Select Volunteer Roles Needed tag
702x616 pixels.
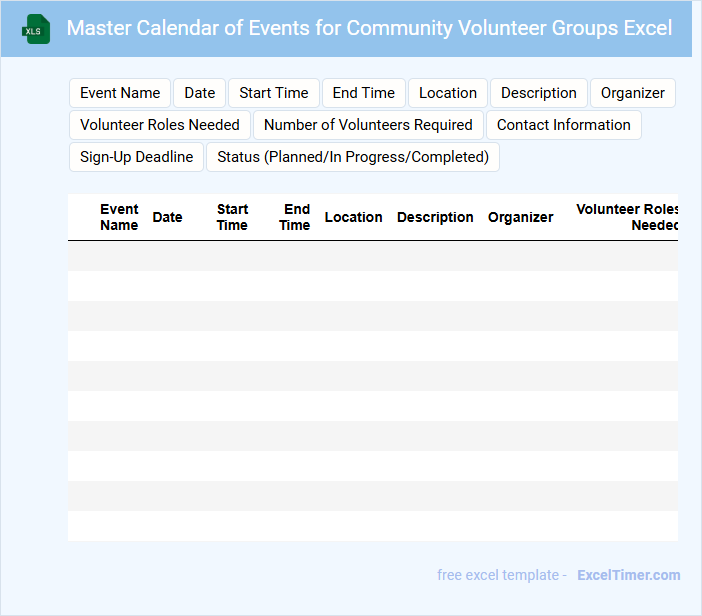click(160, 125)
